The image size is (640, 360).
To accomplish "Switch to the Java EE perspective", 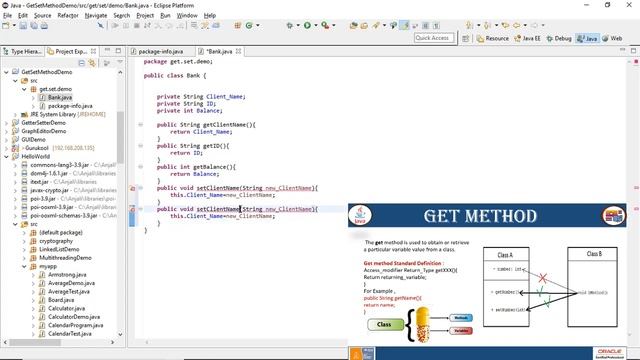I will click(x=527, y=38).
